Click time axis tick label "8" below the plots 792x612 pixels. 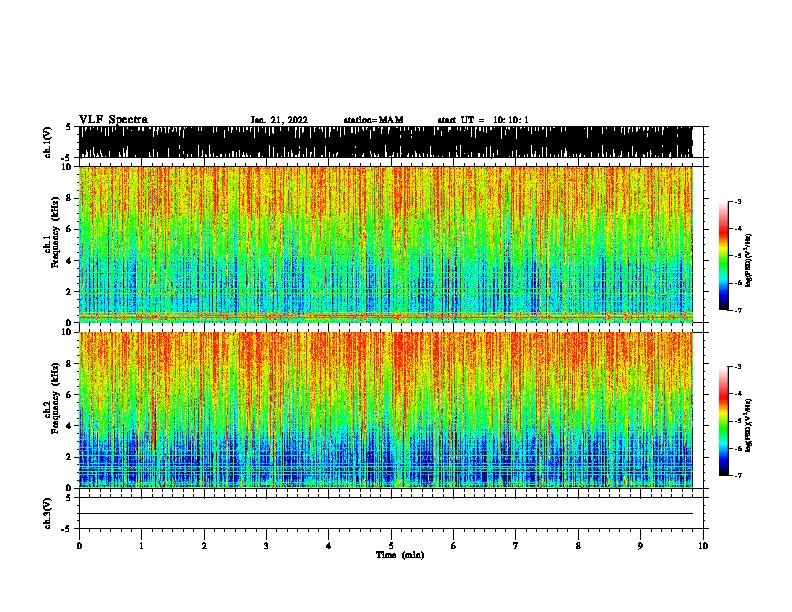click(x=578, y=546)
